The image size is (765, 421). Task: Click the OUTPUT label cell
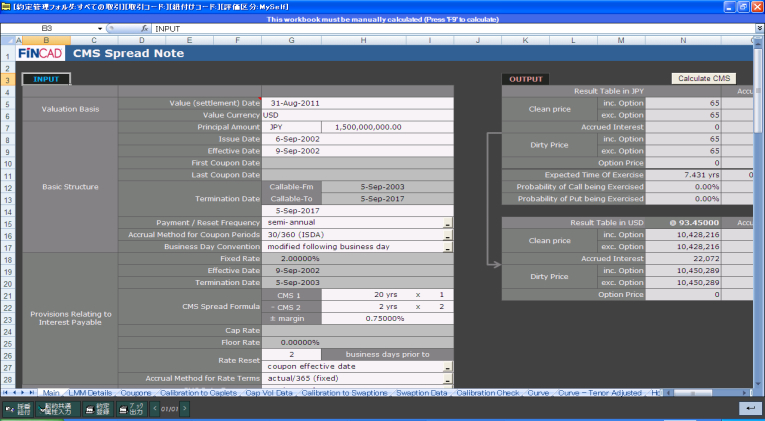525,79
